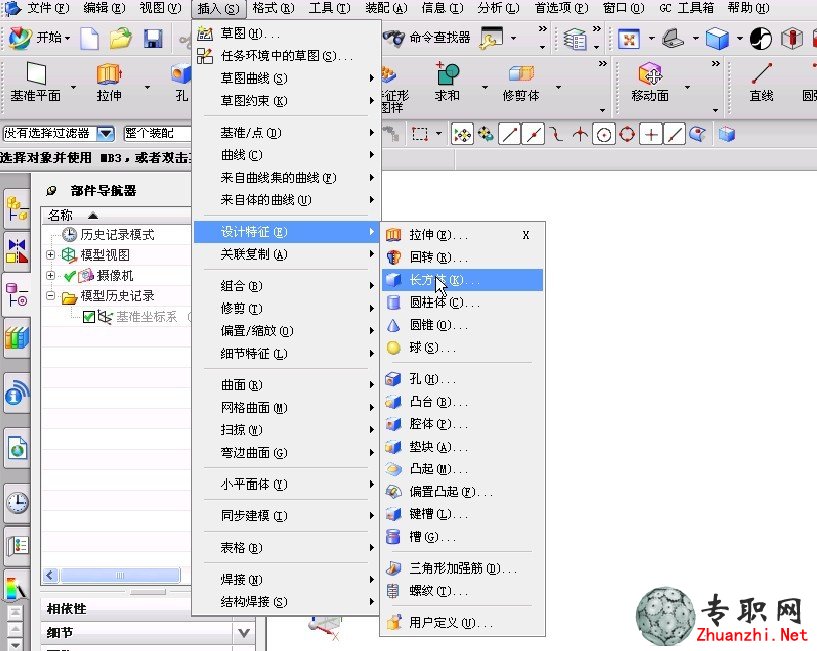Click the Save floppy disk icon
817x651 pixels.
[x=153, y=39]
